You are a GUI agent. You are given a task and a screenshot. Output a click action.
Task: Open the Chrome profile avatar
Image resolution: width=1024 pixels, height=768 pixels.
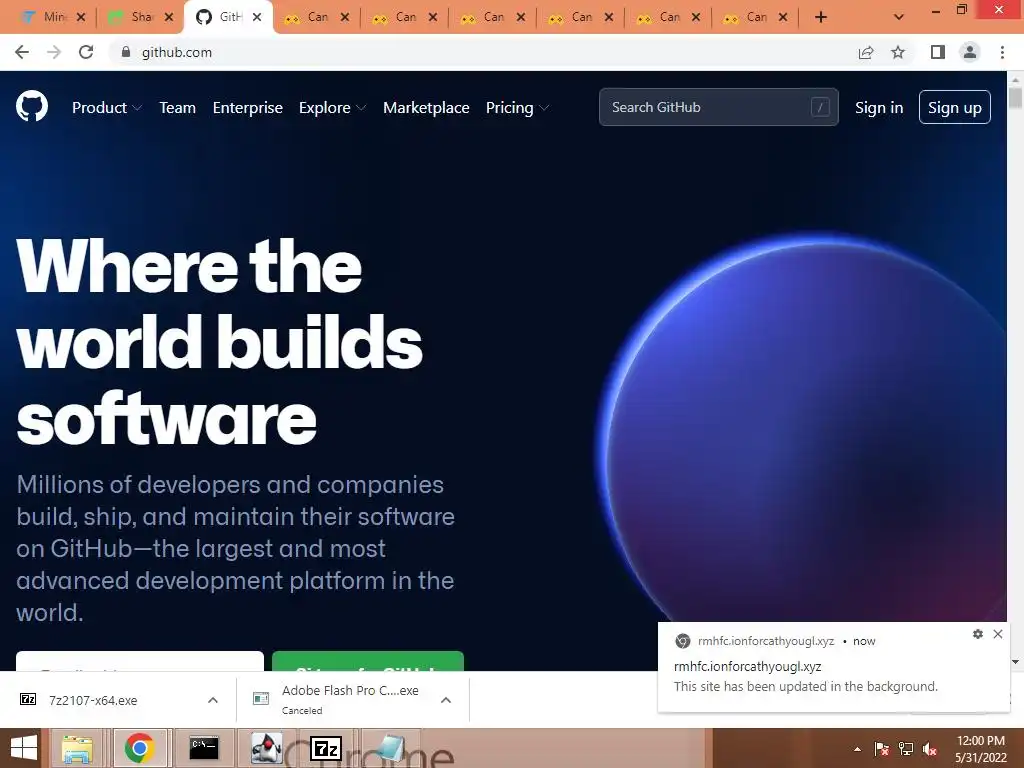click(970, 52)
